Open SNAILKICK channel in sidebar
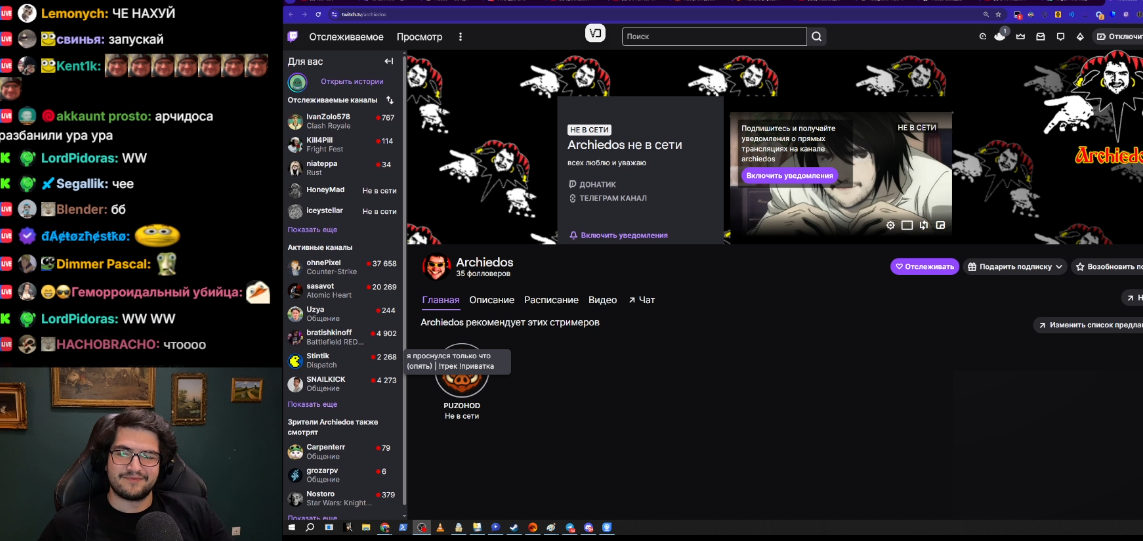1143x541 pixels. (x=343, y=384)
